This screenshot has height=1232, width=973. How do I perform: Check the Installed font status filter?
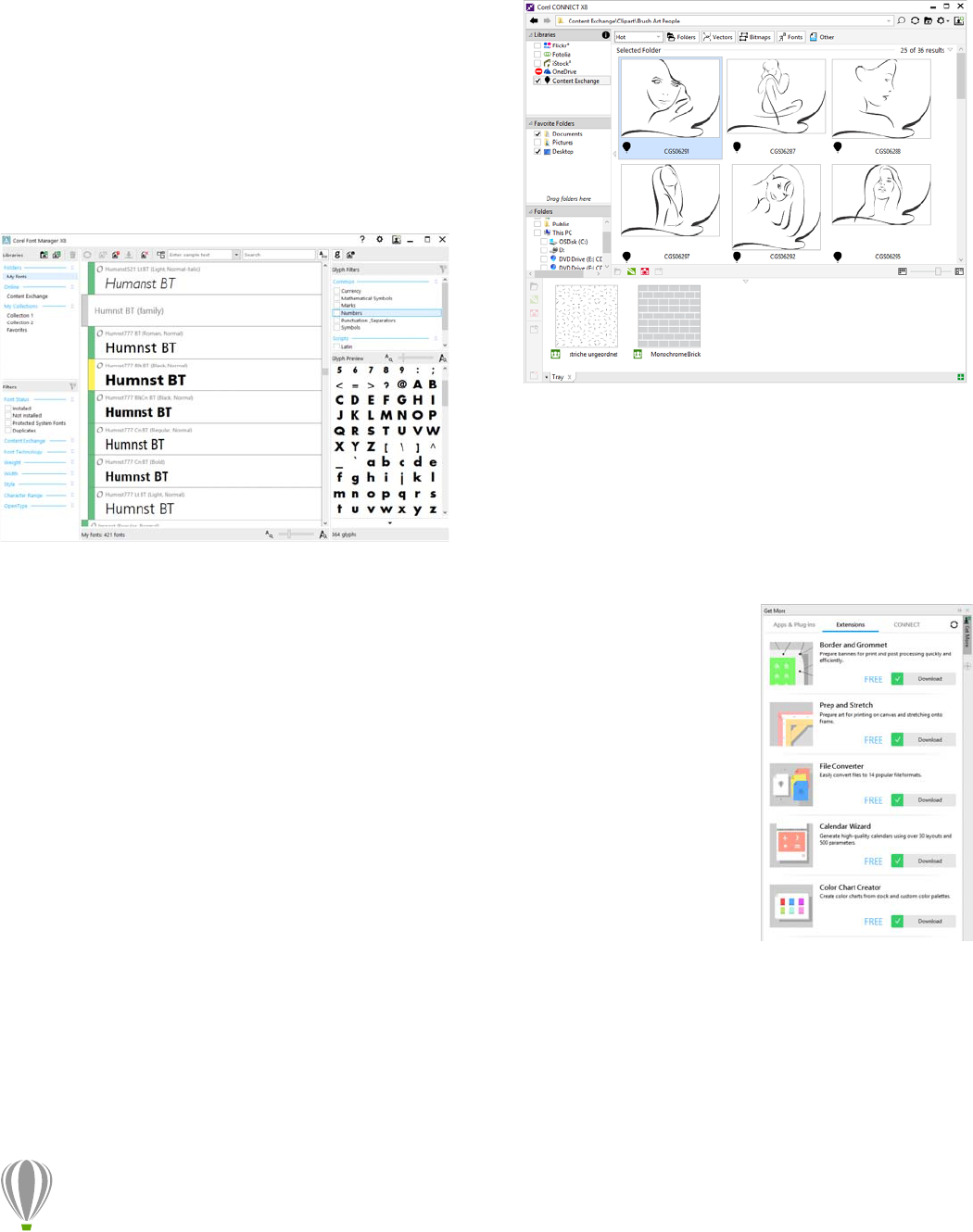(x=8, y=409)
